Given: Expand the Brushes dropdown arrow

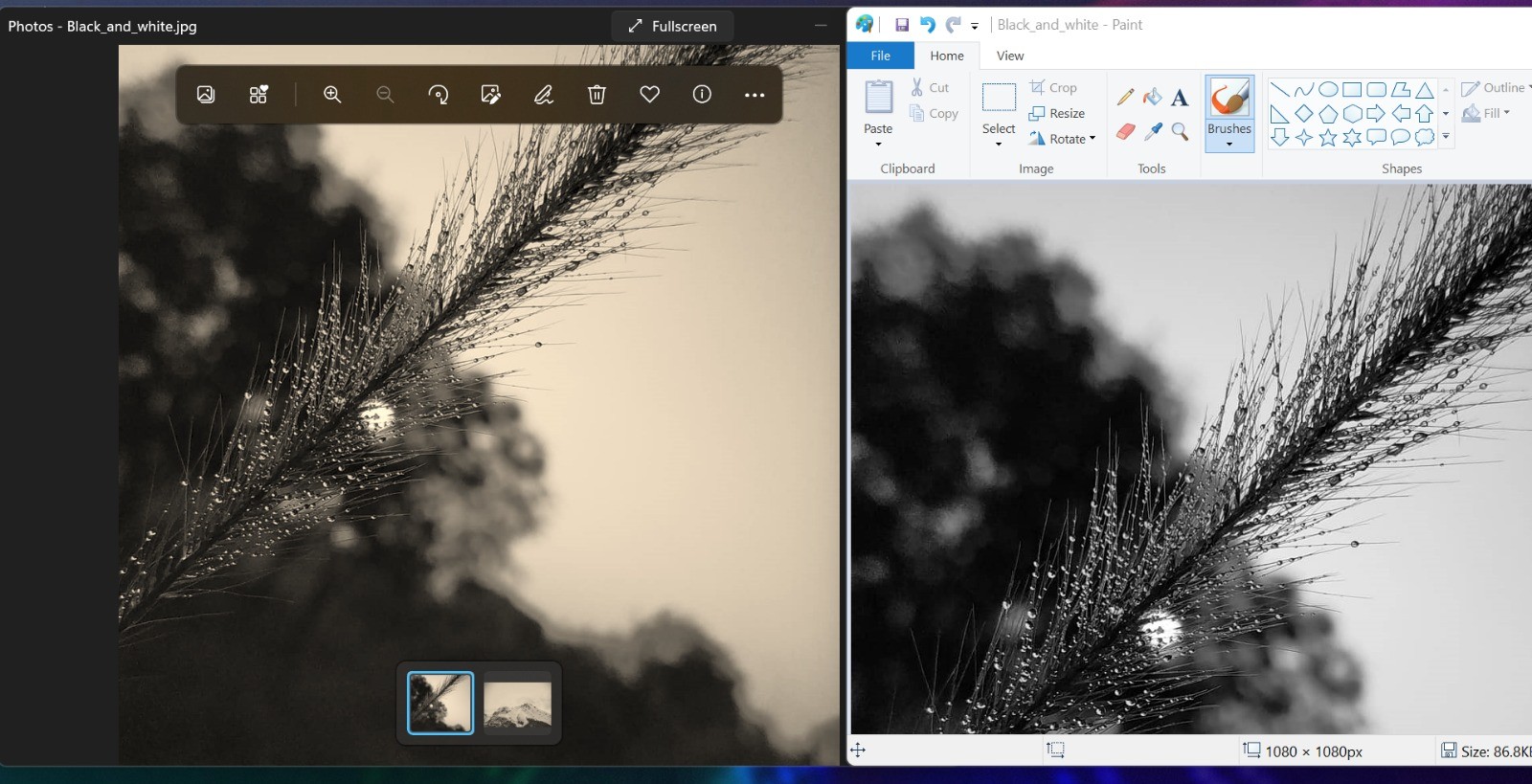Looking at the screenshot, I should (1229, 145).
